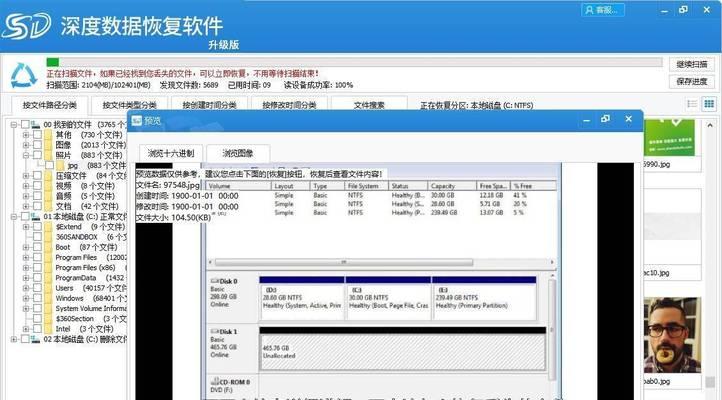Click folder icon next to jpg

click(60, 165)
